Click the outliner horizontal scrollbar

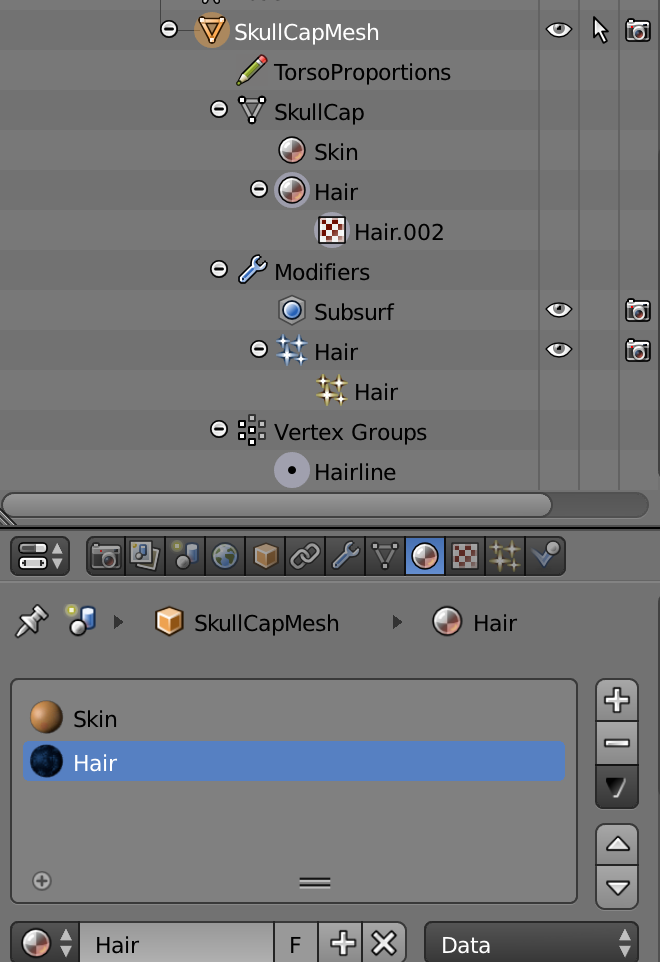tap(277, 506)
